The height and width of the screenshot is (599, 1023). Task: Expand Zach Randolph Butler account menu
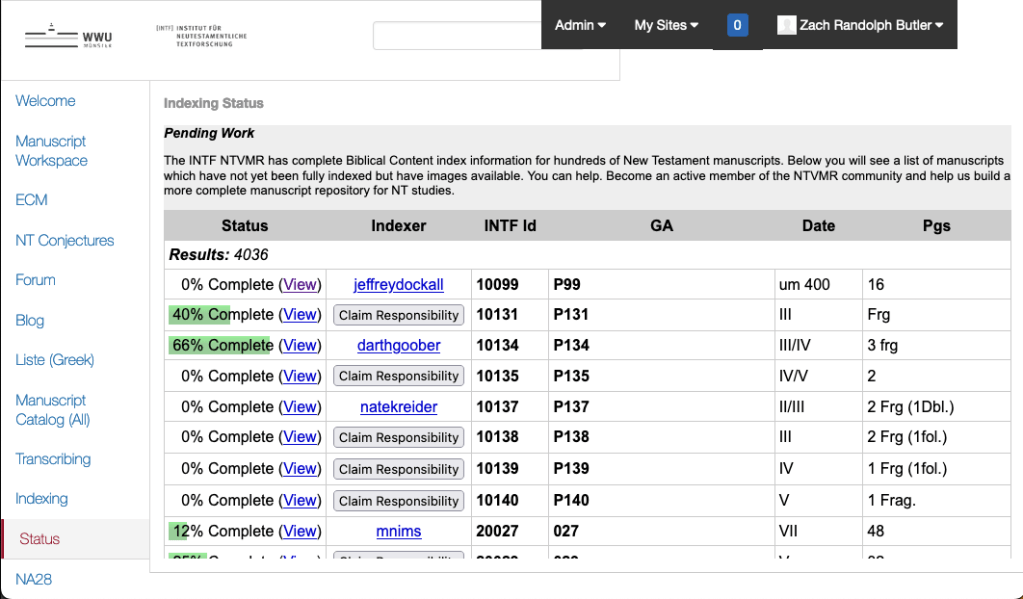(870, 25)
